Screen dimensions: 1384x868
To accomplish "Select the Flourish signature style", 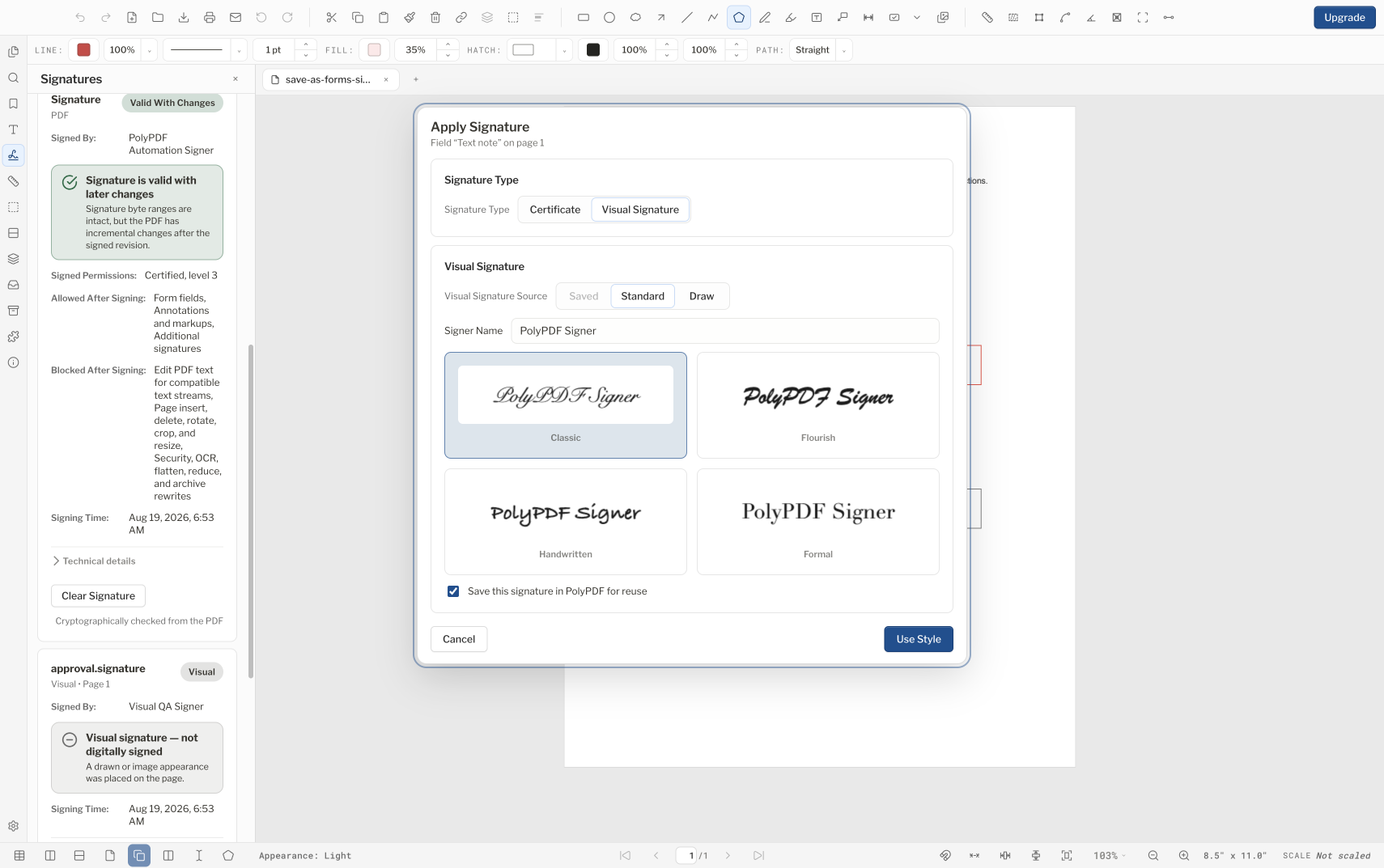I will (818, 405).
